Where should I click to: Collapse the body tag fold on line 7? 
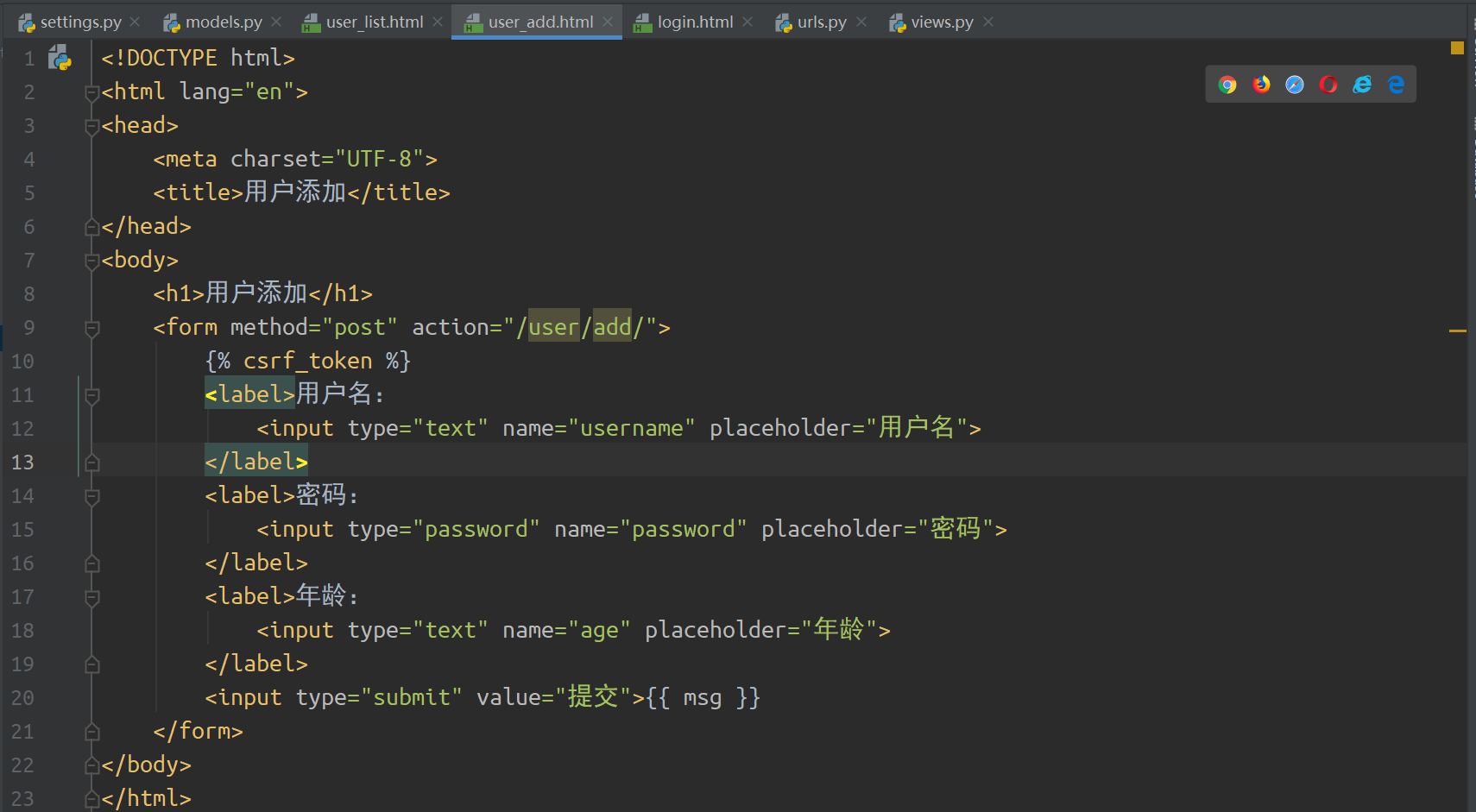pos(92,261)
